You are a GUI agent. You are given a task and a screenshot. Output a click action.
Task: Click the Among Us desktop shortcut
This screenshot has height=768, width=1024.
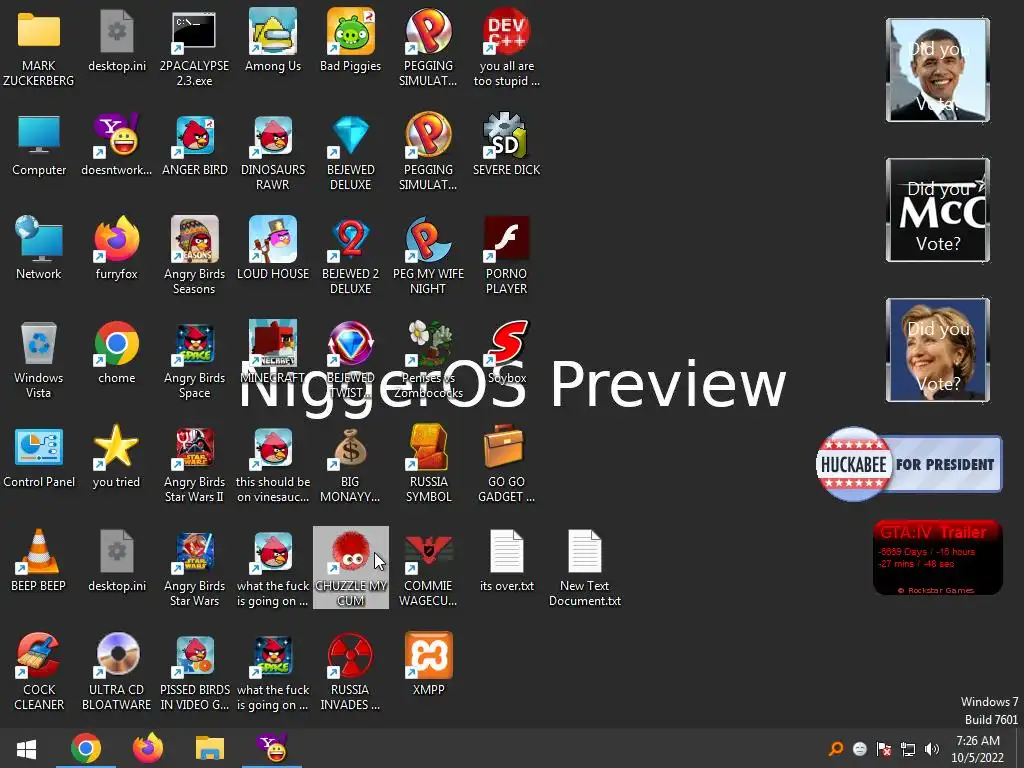[273, 31]
